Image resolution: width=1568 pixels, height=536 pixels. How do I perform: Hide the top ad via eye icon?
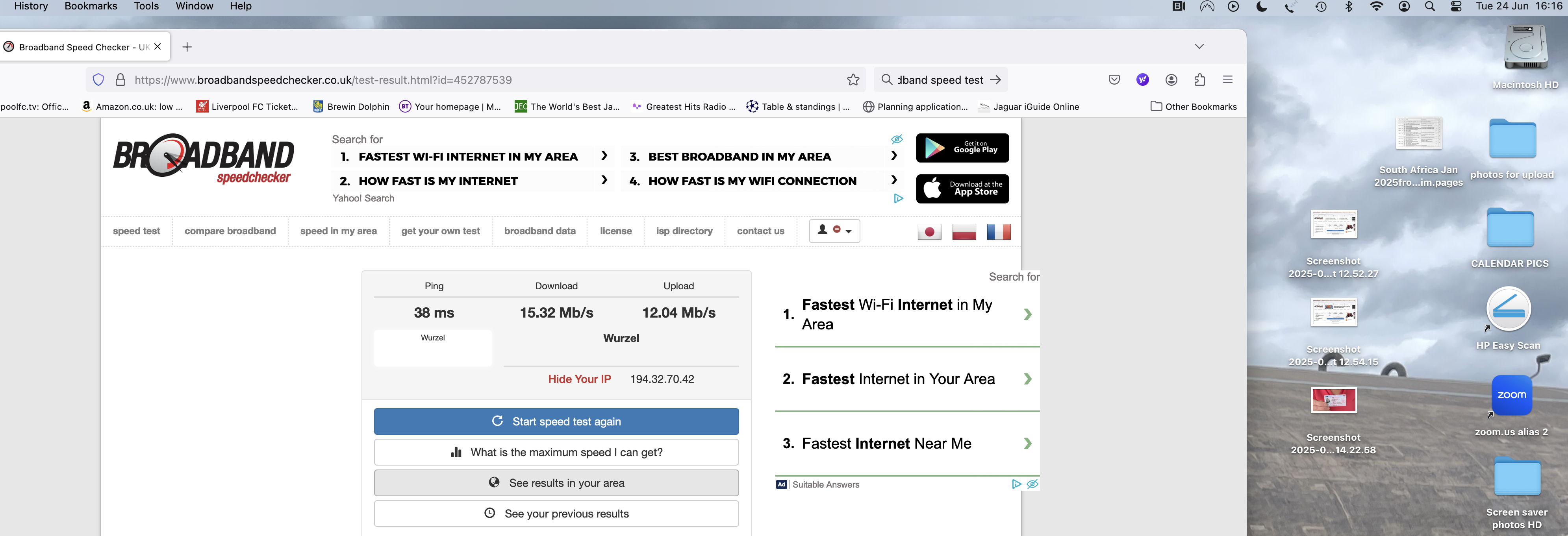coord(897,139)
